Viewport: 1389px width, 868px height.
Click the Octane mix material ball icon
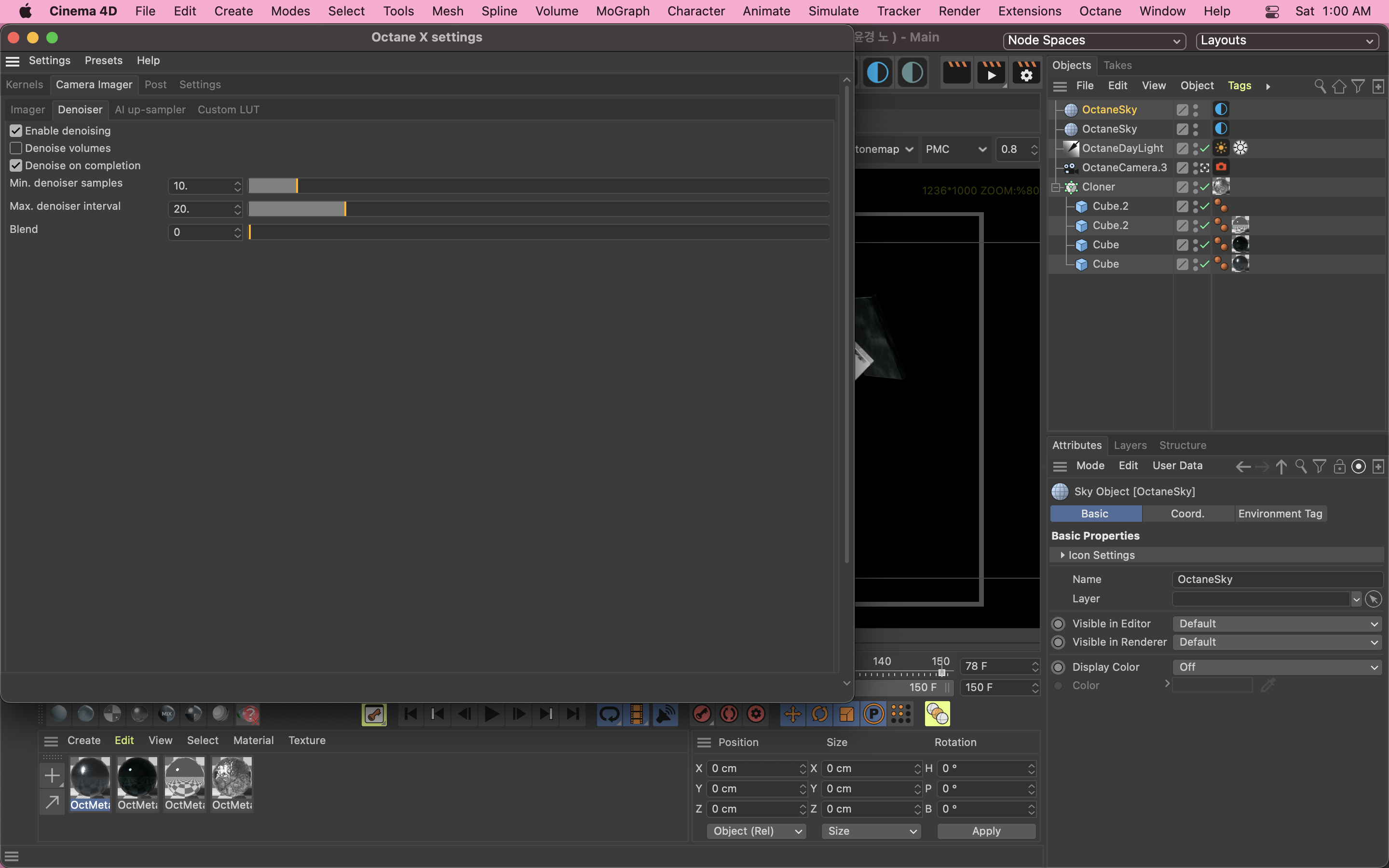pos(166,714)
